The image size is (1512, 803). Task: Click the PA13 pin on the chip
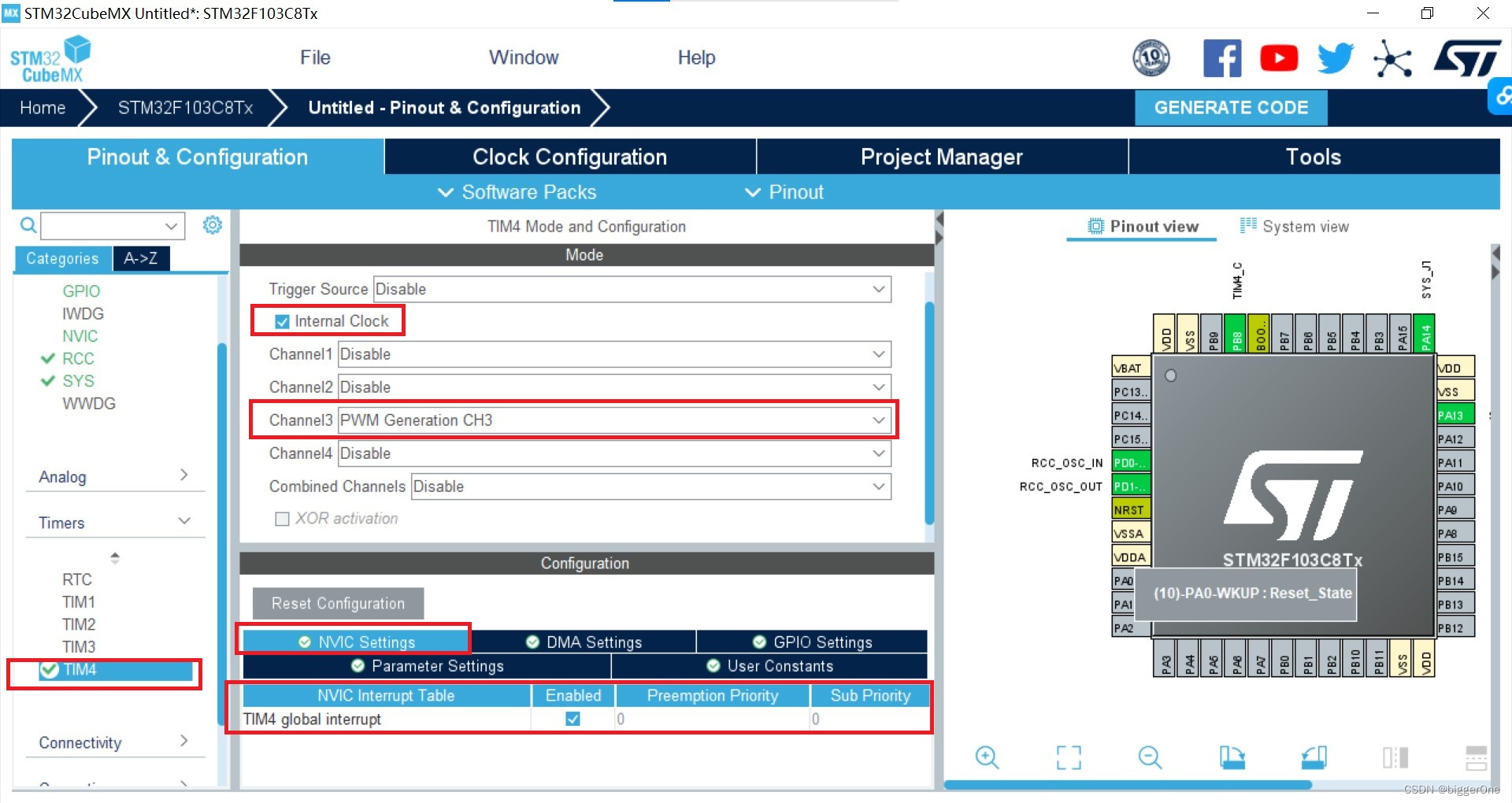tap(1455, 415)
